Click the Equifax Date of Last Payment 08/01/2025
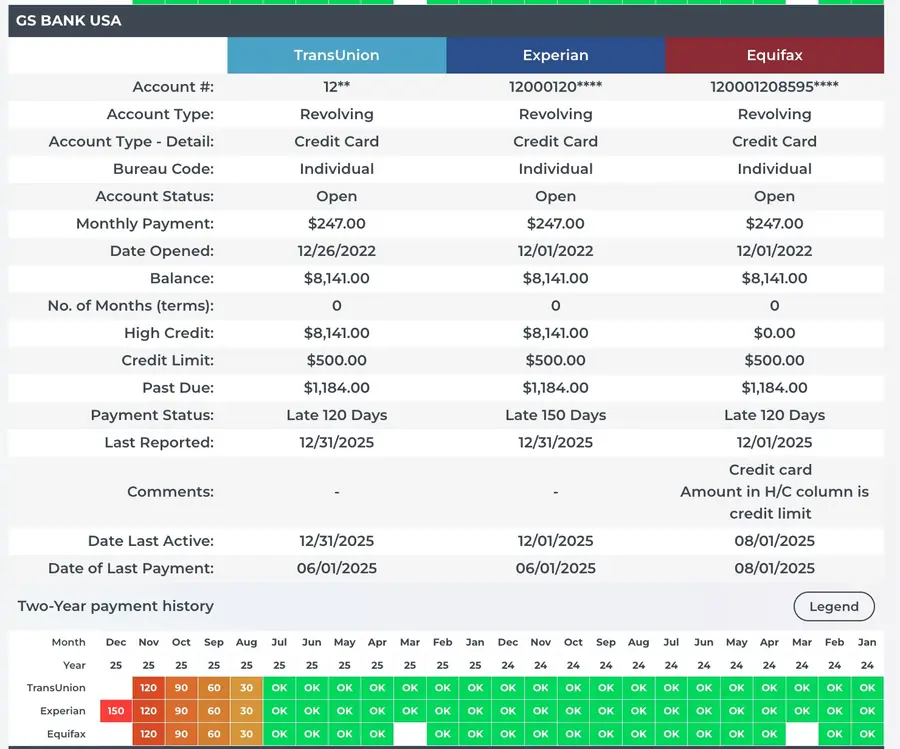The image size is (900, 749). [x=774, y=568]
